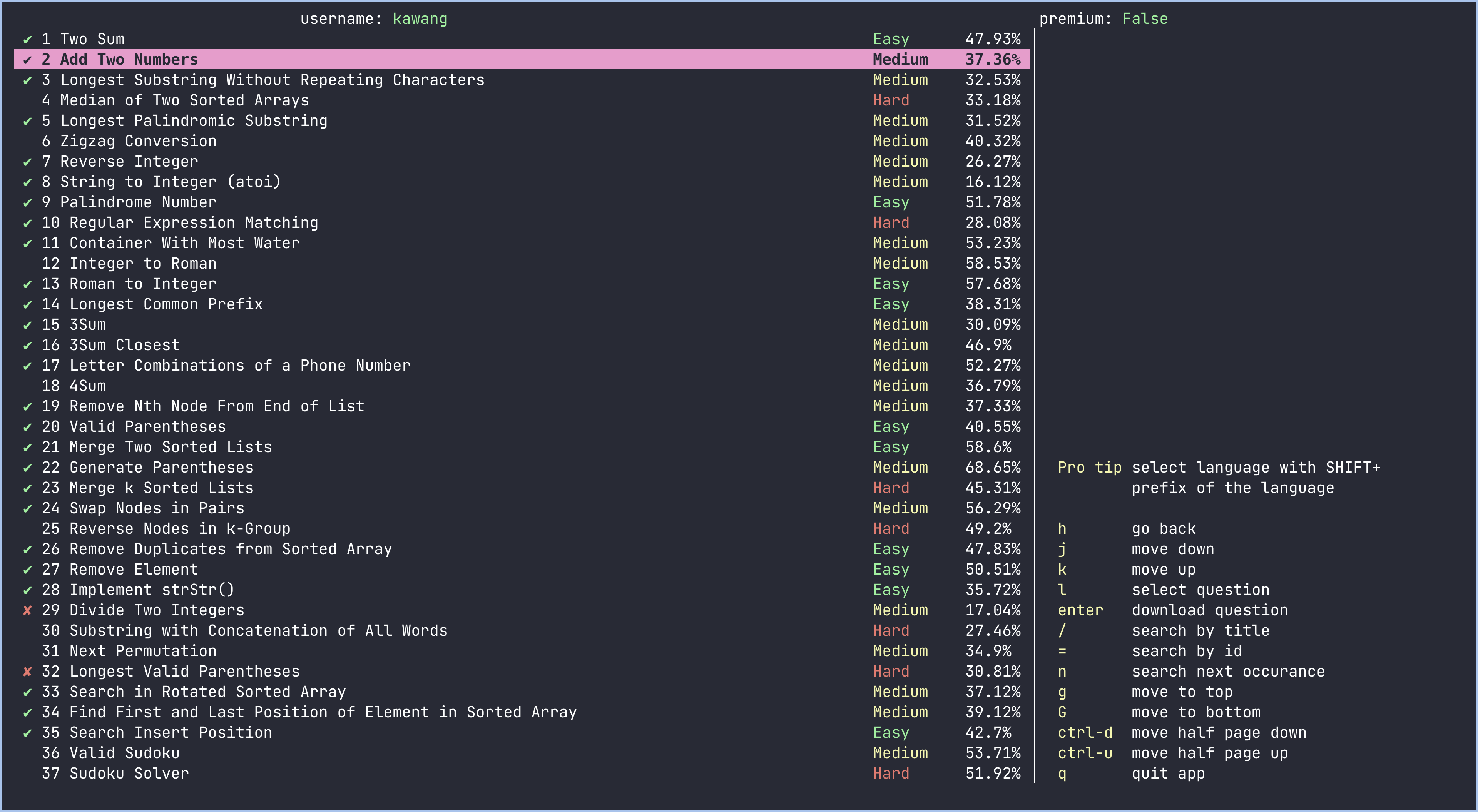Open the Zigzag Conversion question
Screen dimensions: 1478x812
tap(138, 141)
